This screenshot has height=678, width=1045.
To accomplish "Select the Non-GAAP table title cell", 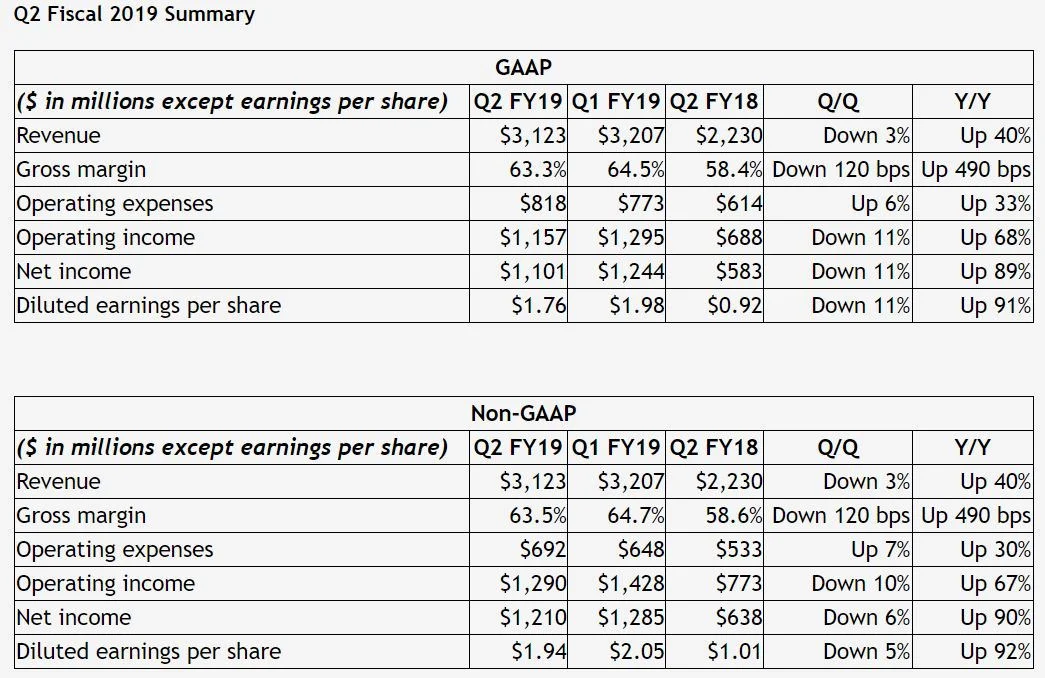I will (524, 413).
